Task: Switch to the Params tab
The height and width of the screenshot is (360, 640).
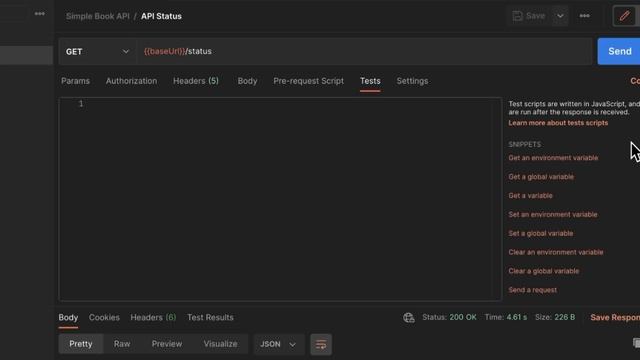Action: coord(76,81)
